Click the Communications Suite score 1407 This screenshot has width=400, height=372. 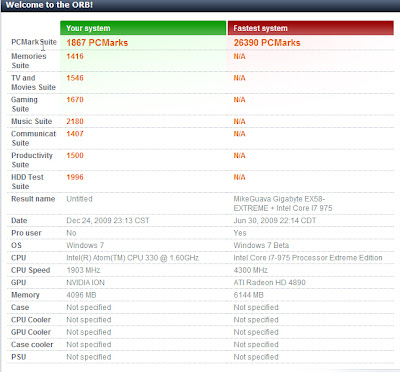[75, 134]
